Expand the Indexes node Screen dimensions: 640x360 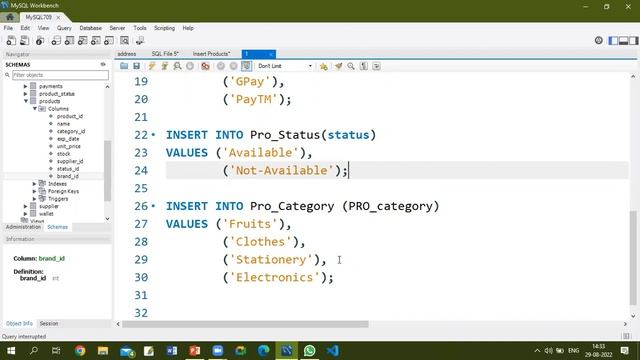click(35, 184)
